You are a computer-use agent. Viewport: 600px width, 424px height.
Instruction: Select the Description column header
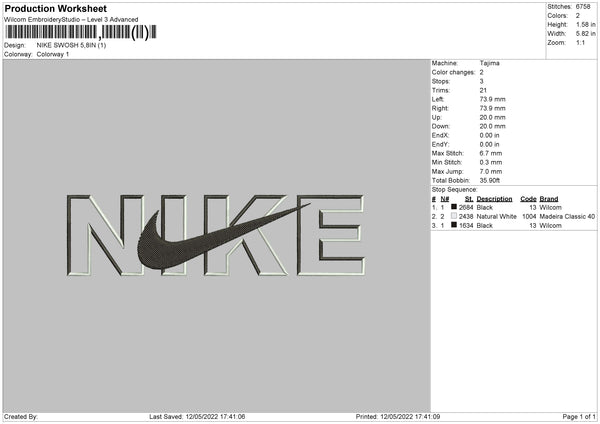click(x=494, y=199)
